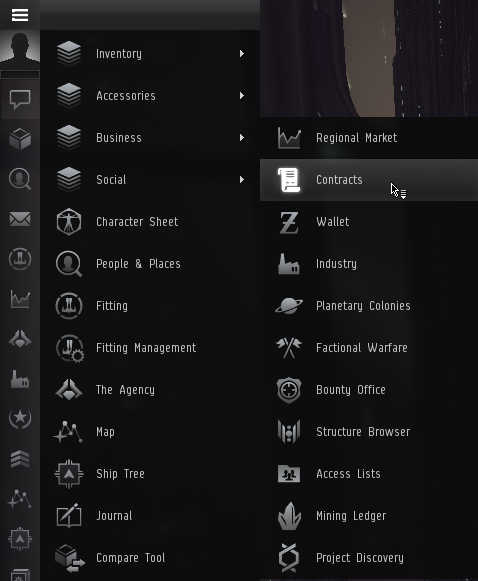478x581 pixels.
Task: Open mail envelope icon in sidebar
Action: [20, 219]
